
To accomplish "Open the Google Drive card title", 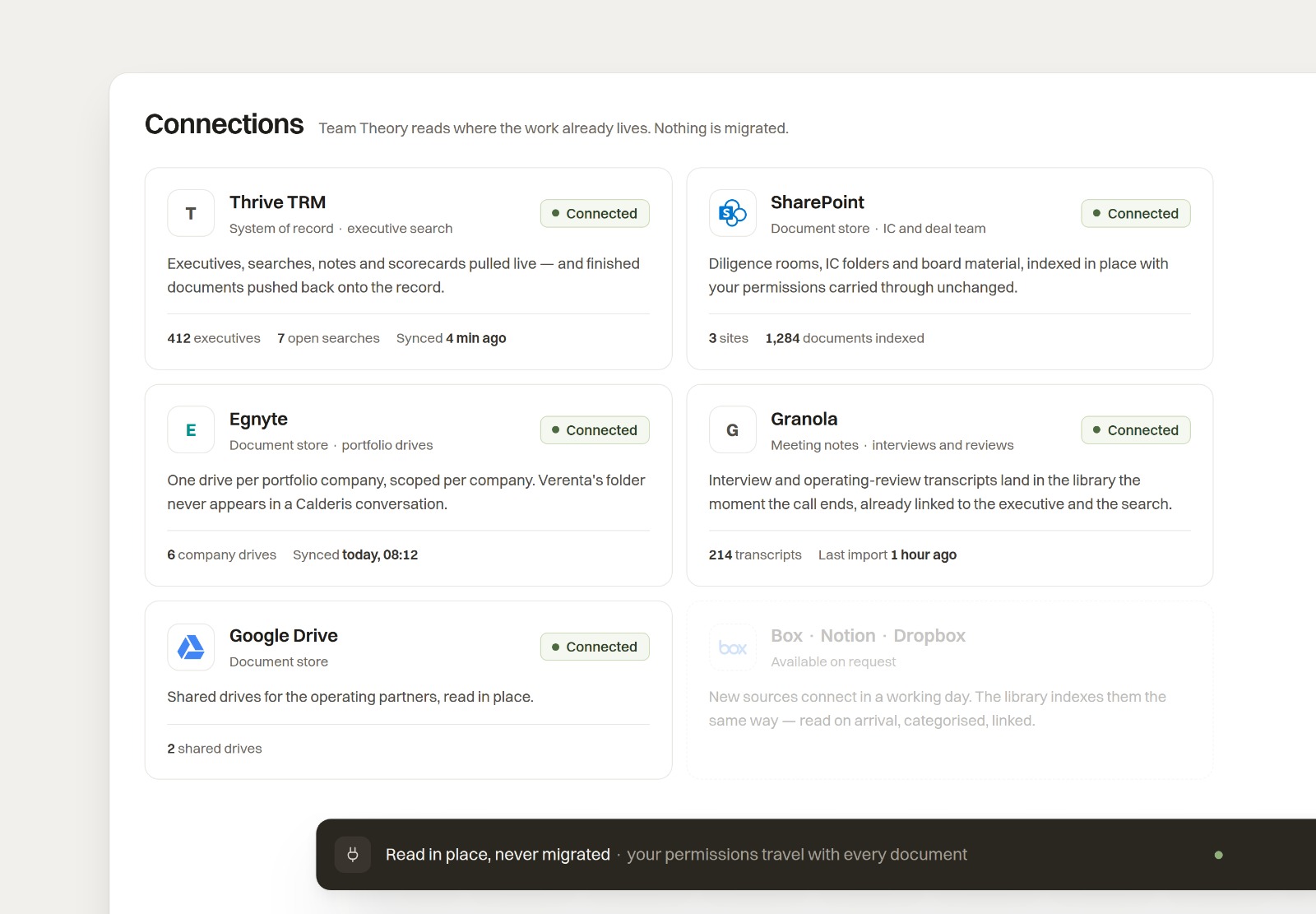I will coord(283,636).
